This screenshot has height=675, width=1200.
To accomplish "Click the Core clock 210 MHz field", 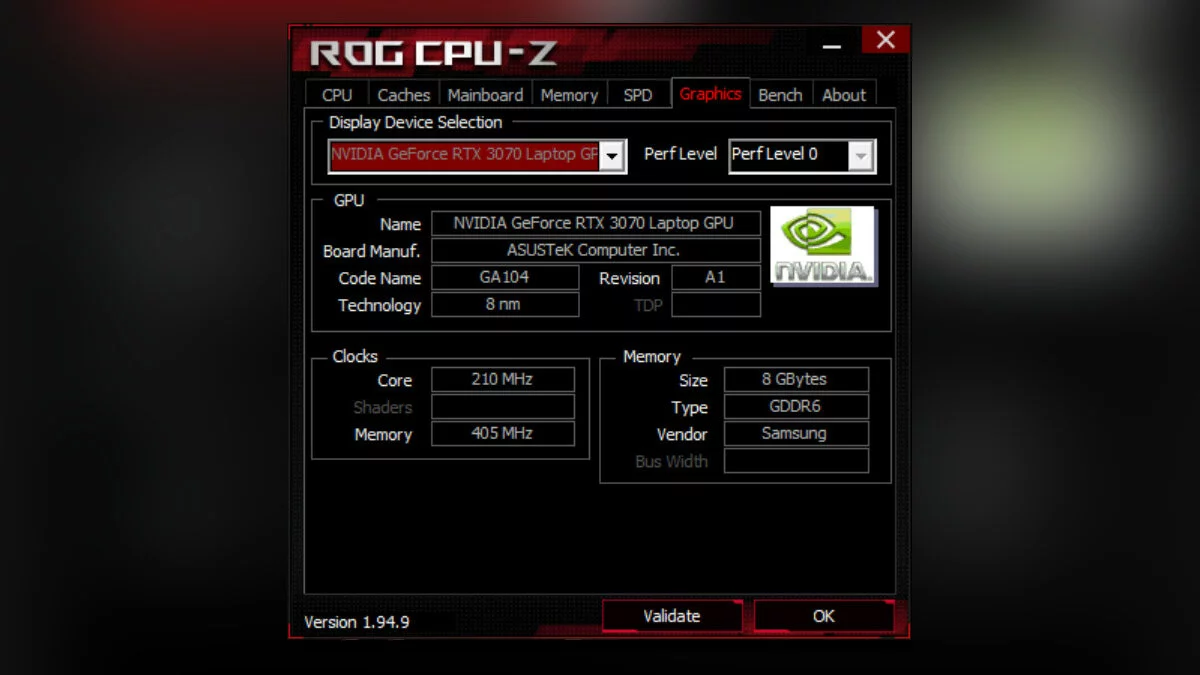I will click(x=503, y=380).
